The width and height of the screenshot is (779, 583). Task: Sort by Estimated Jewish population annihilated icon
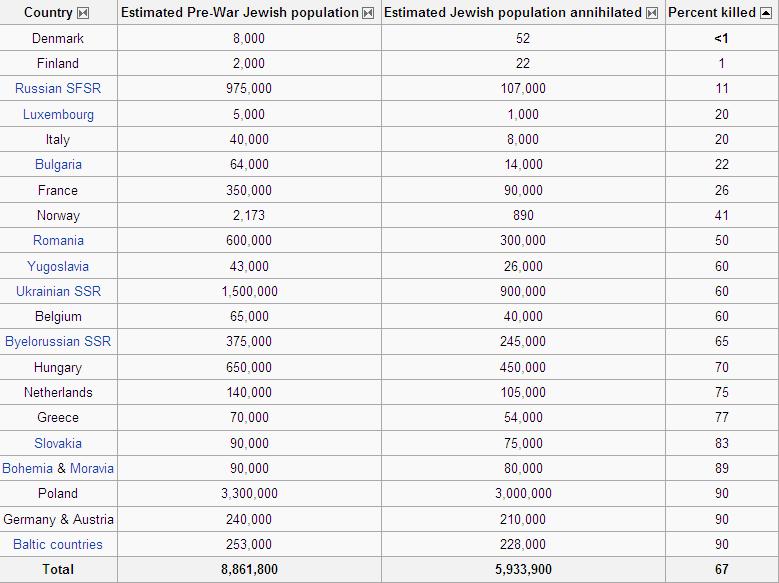[x=651, y=13]
